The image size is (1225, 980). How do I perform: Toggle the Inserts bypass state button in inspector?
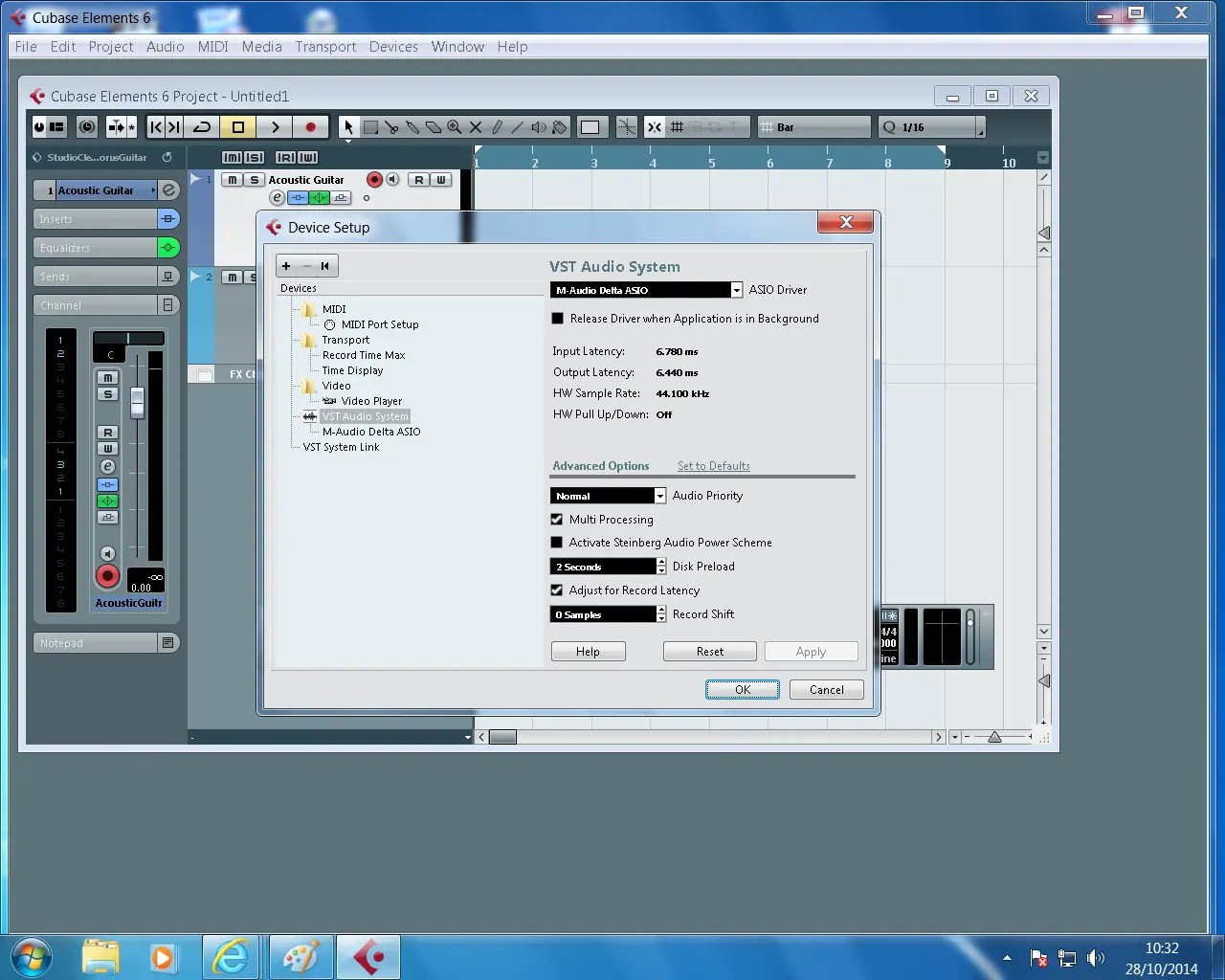(168, 219)
